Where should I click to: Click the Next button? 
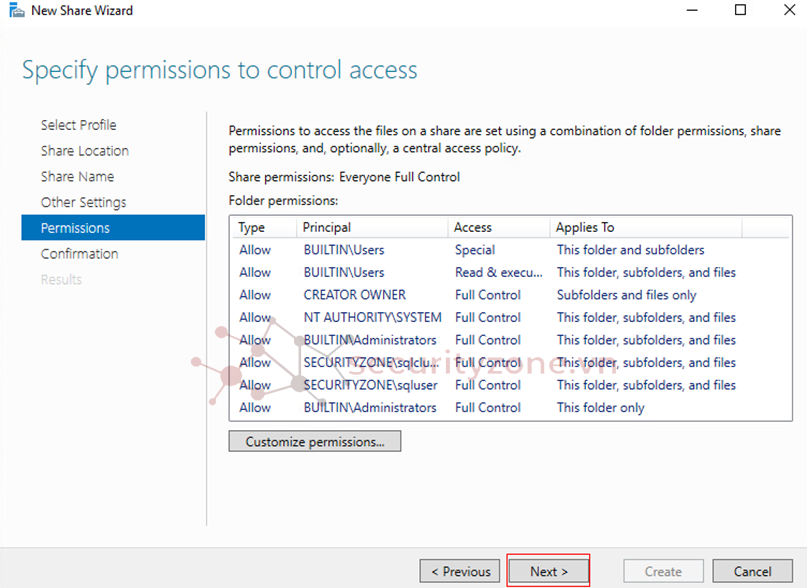pos(548,571)
